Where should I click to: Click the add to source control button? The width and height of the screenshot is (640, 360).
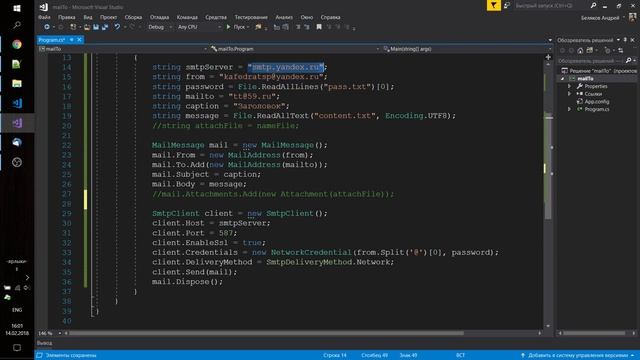click(x=578, y=356)
